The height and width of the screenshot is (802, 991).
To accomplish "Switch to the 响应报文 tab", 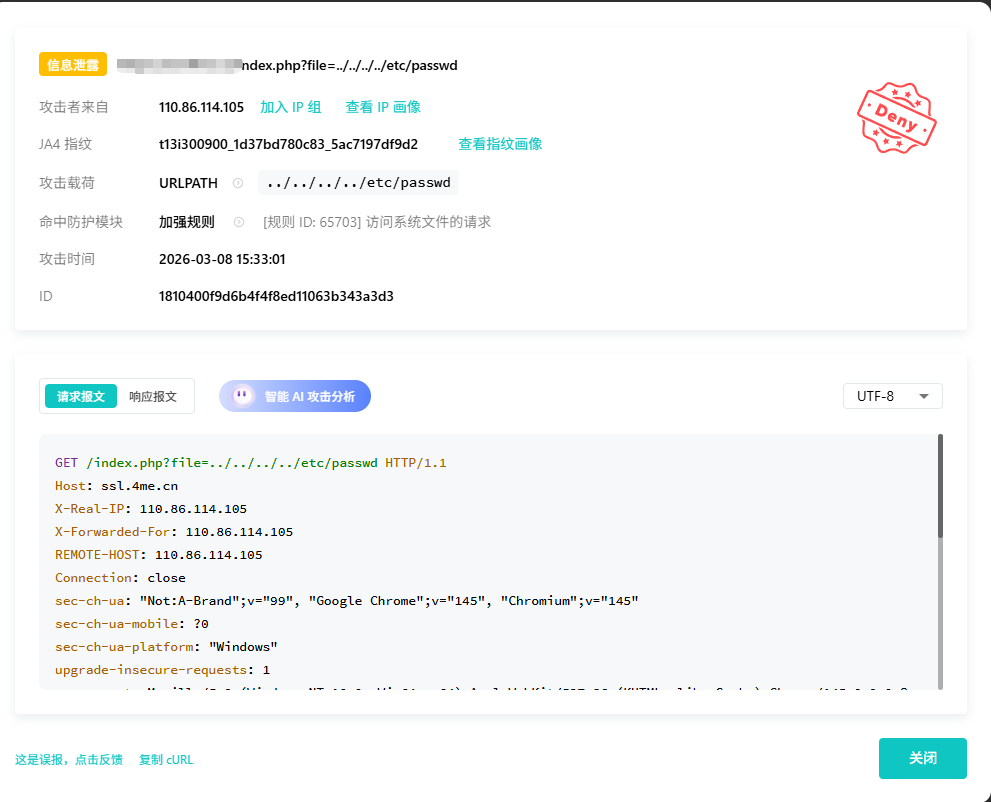I will [153, 396].
